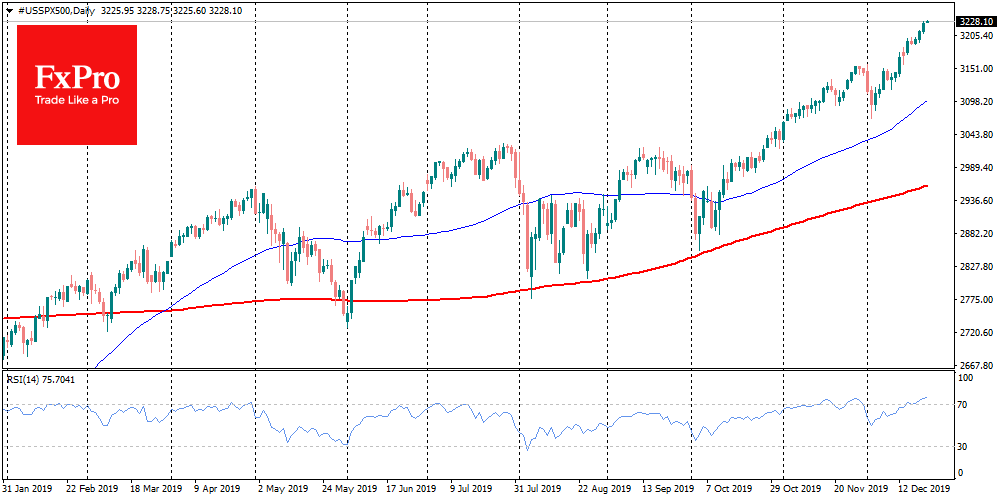Click the 3043.80 price axis level
The image size is (1000, 500).
tap(973, 135)
